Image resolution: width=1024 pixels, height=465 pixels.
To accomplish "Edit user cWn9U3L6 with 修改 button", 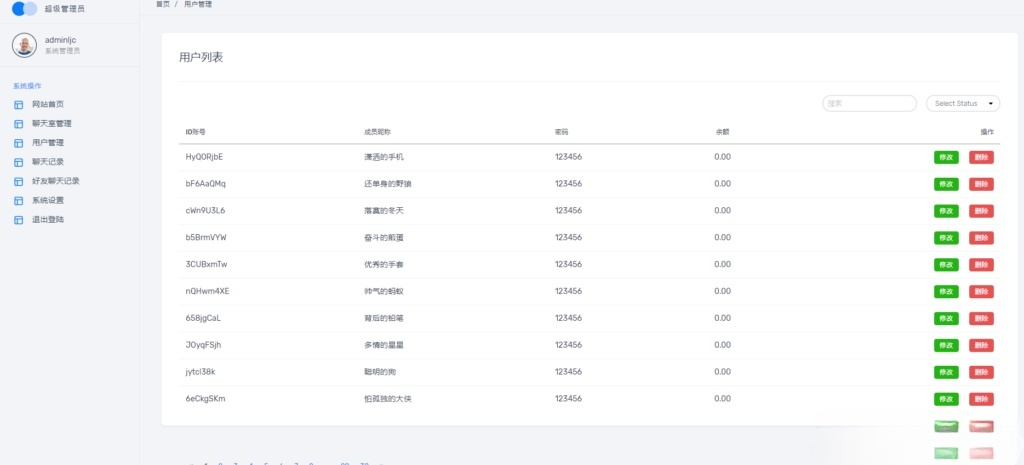I will click(x=946, y=211).
